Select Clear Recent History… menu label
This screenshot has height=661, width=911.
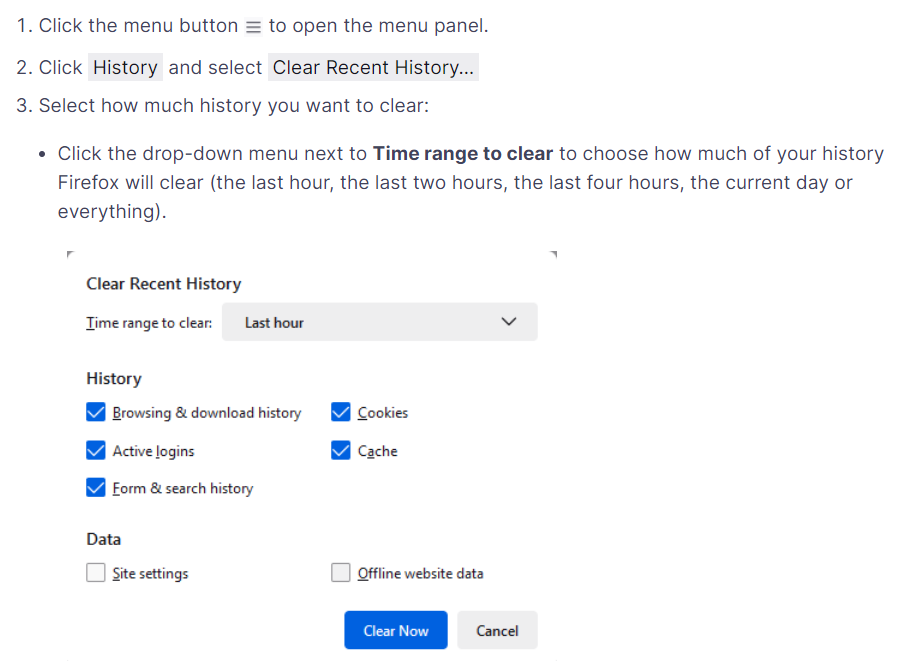point(373,68)
